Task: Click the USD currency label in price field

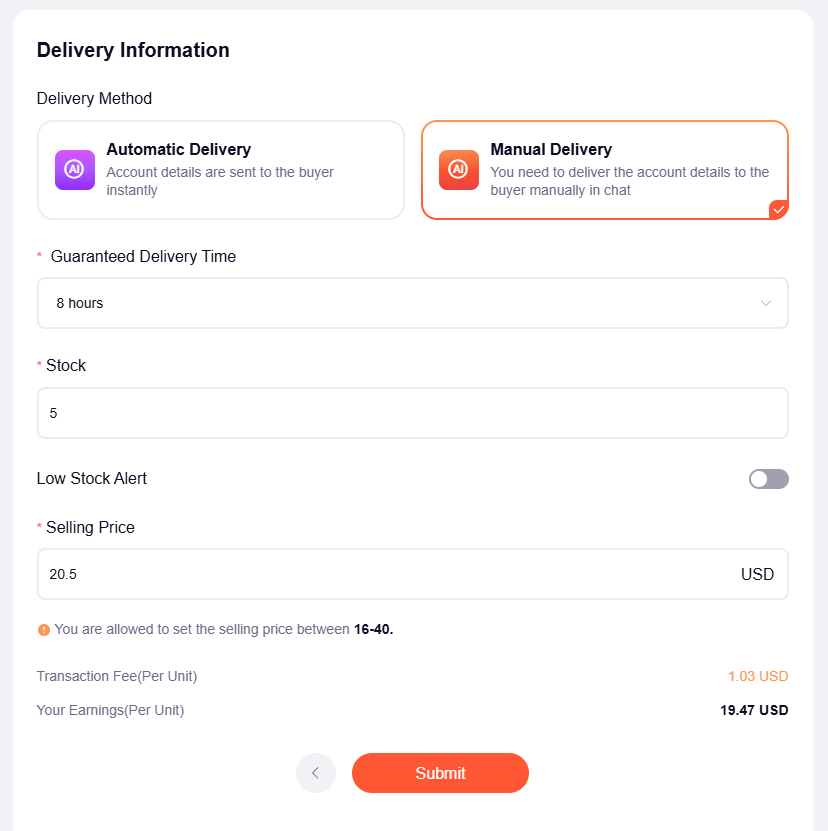Action: pyautogui.click(x=757, y=574)
